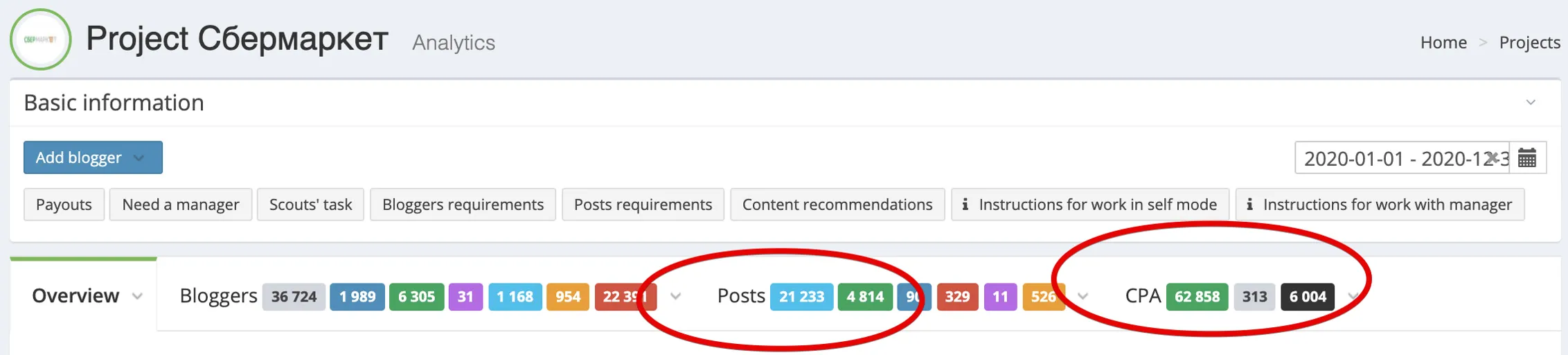The image size is (1568, 355).
Task: Collapse the Basic information panel
Action: point(1531,103)
